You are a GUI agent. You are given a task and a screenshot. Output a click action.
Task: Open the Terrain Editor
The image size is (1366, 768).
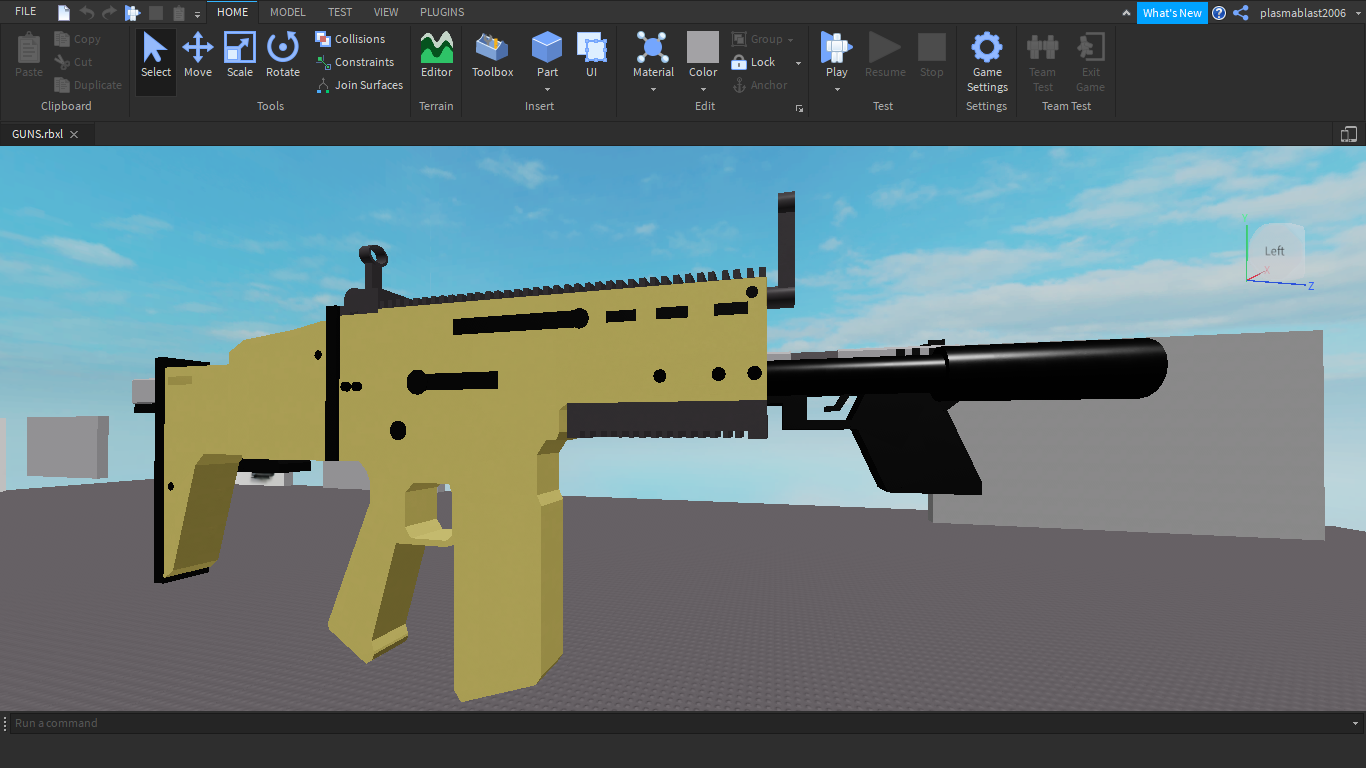point(436,55)
